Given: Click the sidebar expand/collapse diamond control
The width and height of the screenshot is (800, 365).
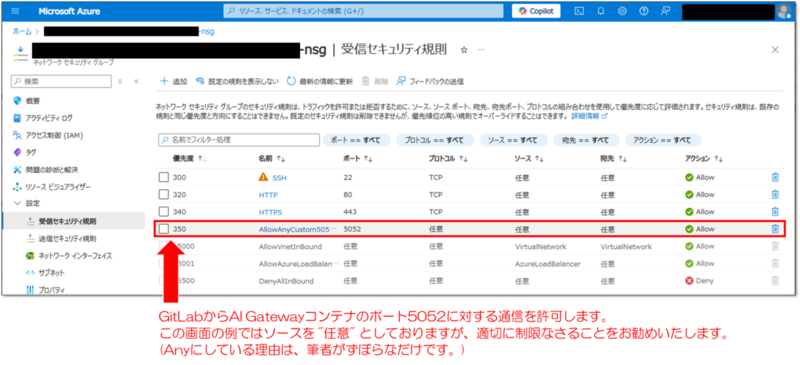Looking at the screenshot, I should pyautogui.click(x=120, y=81).
